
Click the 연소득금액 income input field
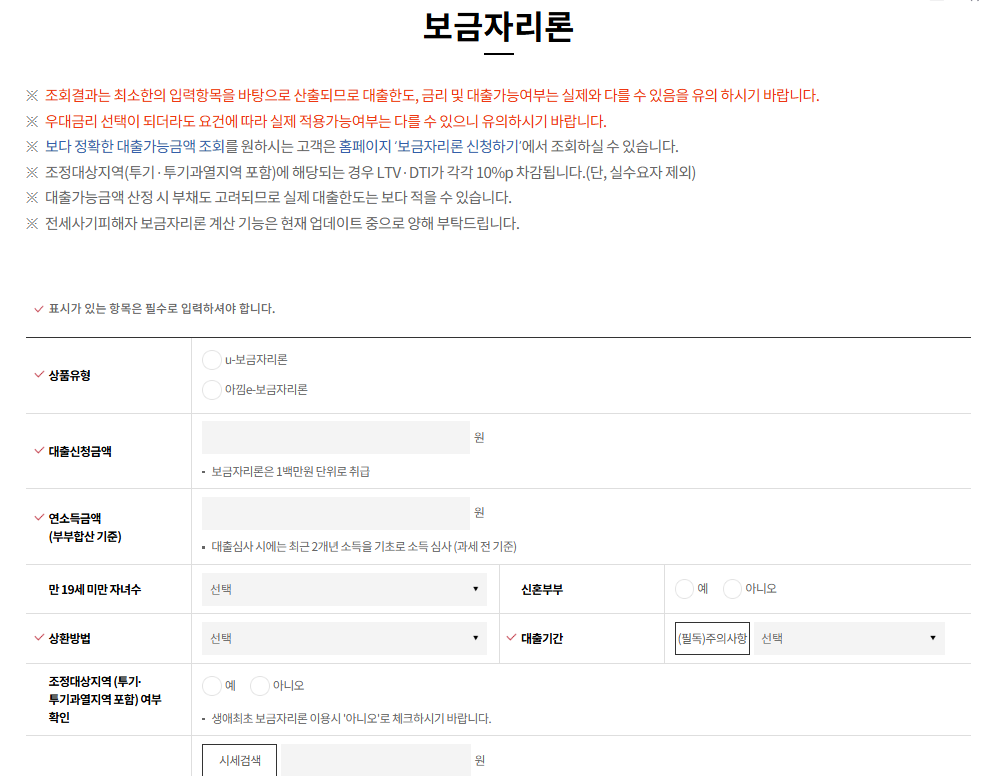coord(337,512)
